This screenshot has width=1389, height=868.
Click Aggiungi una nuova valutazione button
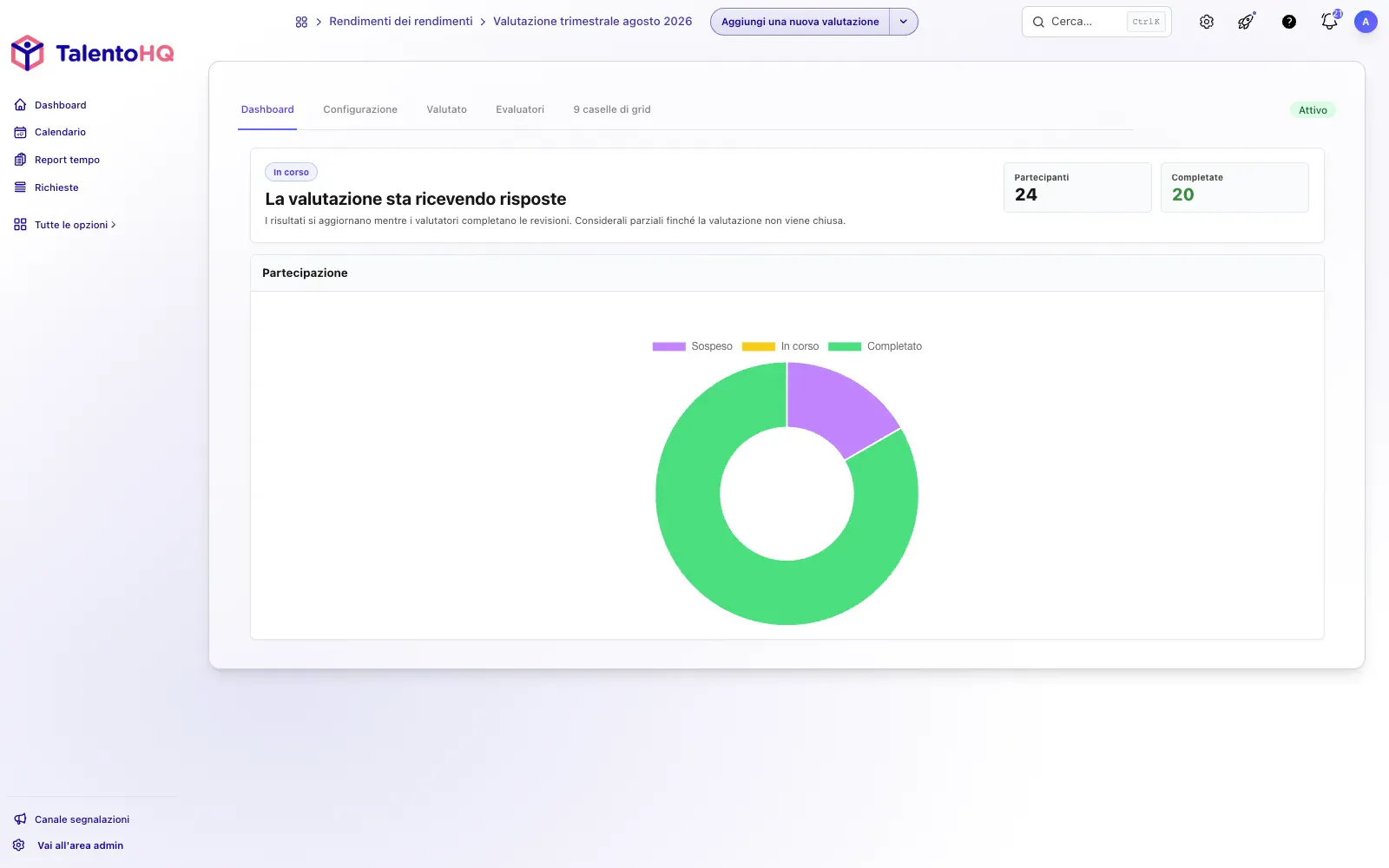[800, 22]
